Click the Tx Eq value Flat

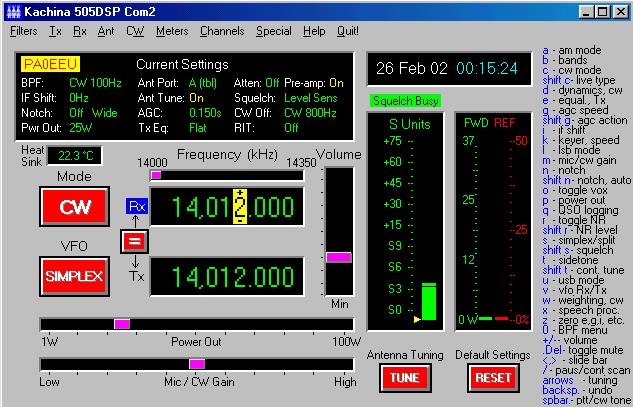(198, 128)
